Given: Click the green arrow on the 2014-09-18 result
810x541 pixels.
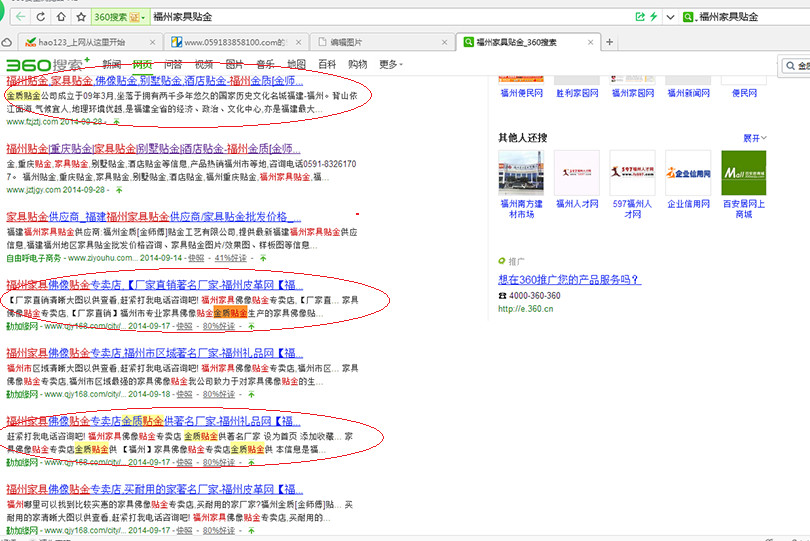Looking at the screenshot, I should 251,394.
